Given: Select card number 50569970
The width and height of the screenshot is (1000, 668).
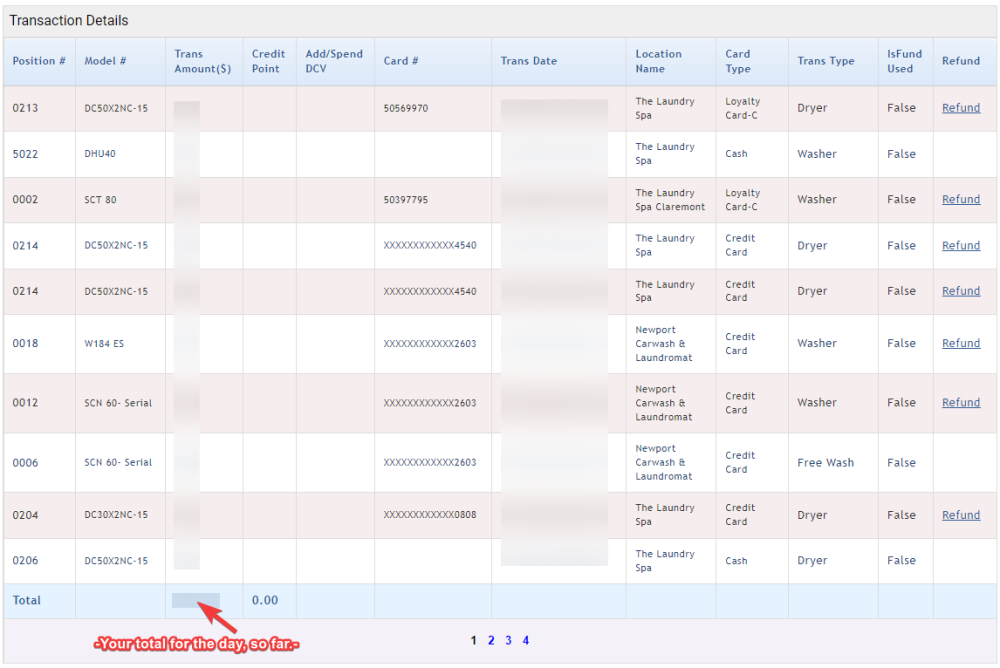Looking at the screenshot, I should (406, 108).
